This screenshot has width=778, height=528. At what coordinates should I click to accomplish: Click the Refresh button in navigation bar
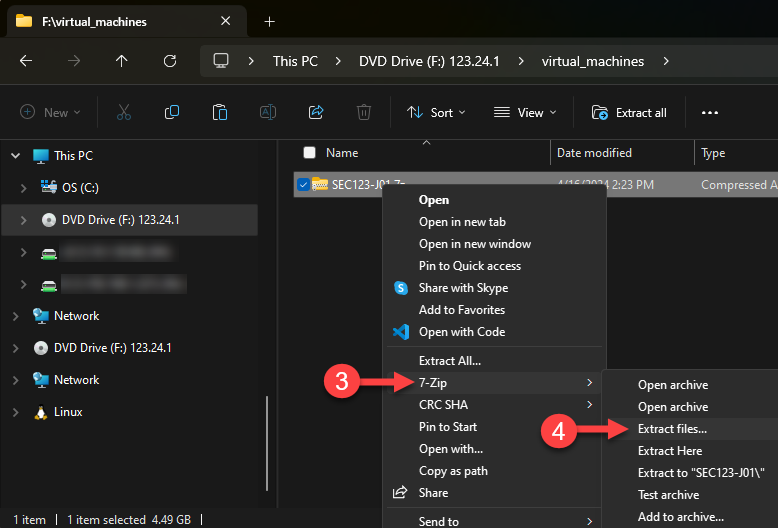(170, 61)
